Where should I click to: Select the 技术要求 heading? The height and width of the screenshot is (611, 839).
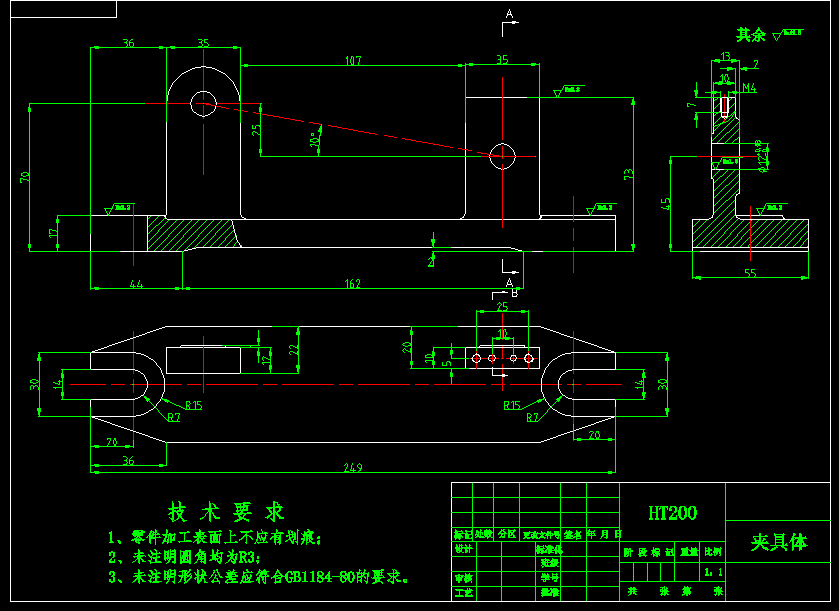[225, 512]
